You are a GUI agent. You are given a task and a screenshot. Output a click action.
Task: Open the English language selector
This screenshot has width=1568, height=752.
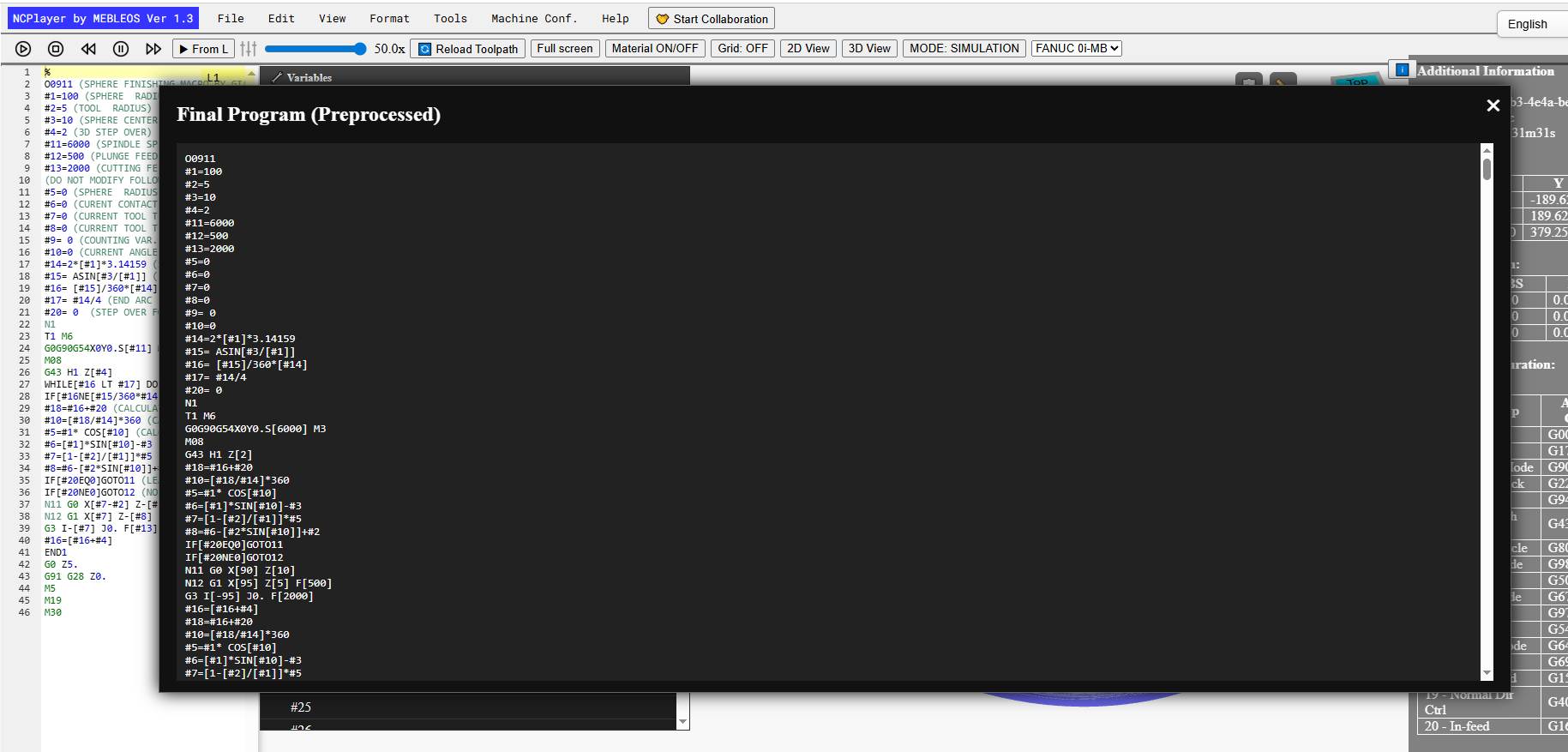click(1532, 24)
